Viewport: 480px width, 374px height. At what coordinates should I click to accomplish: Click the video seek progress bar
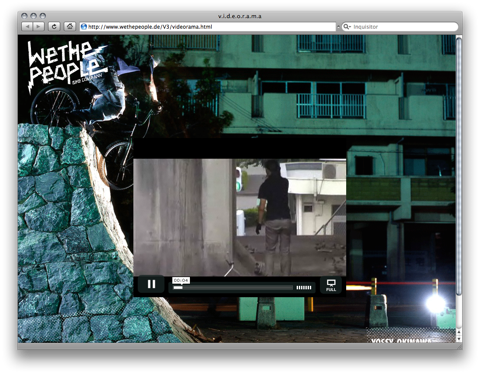click(233, 288)
